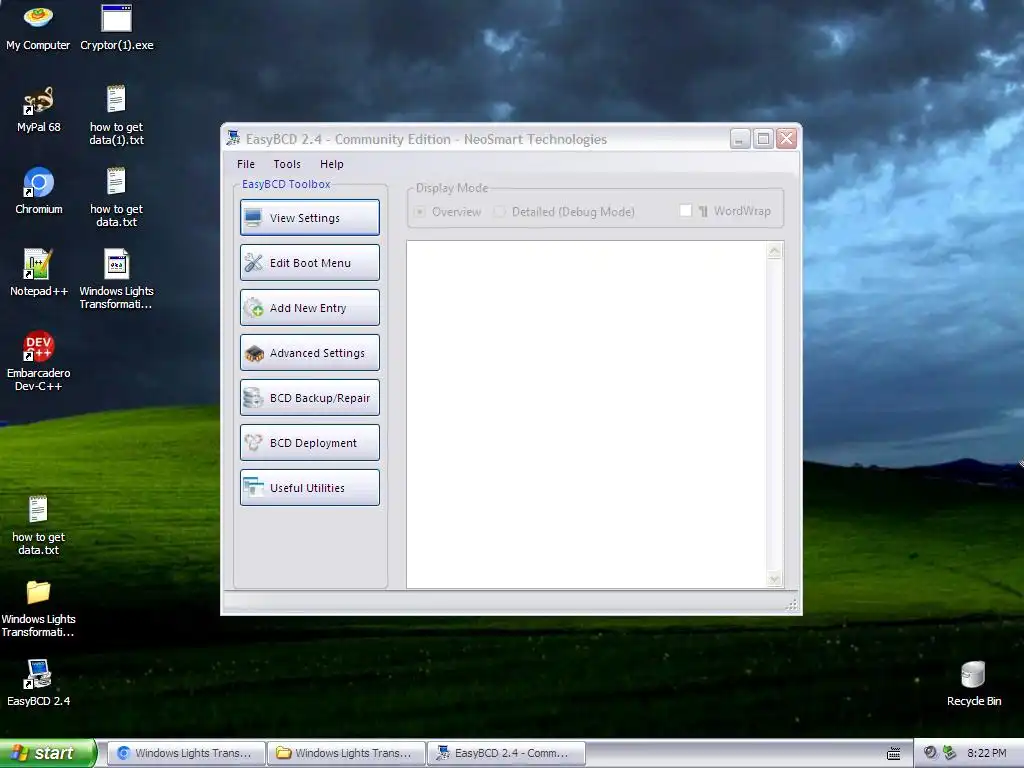This screenshot has height=768, width=1024.
Task: Click the EasyBCD window resize grip
Action: coord(792,605)
